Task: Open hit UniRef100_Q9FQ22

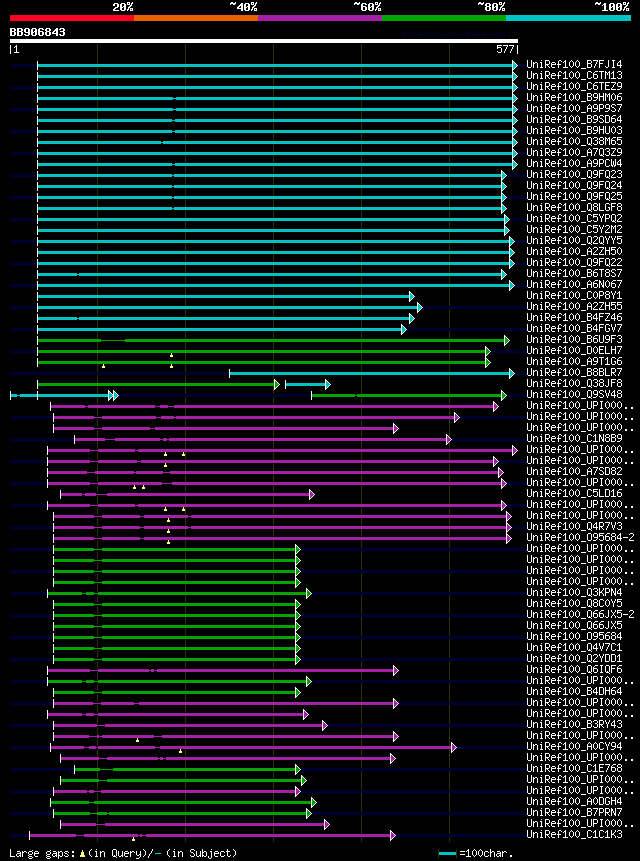Action: point(574,262)
